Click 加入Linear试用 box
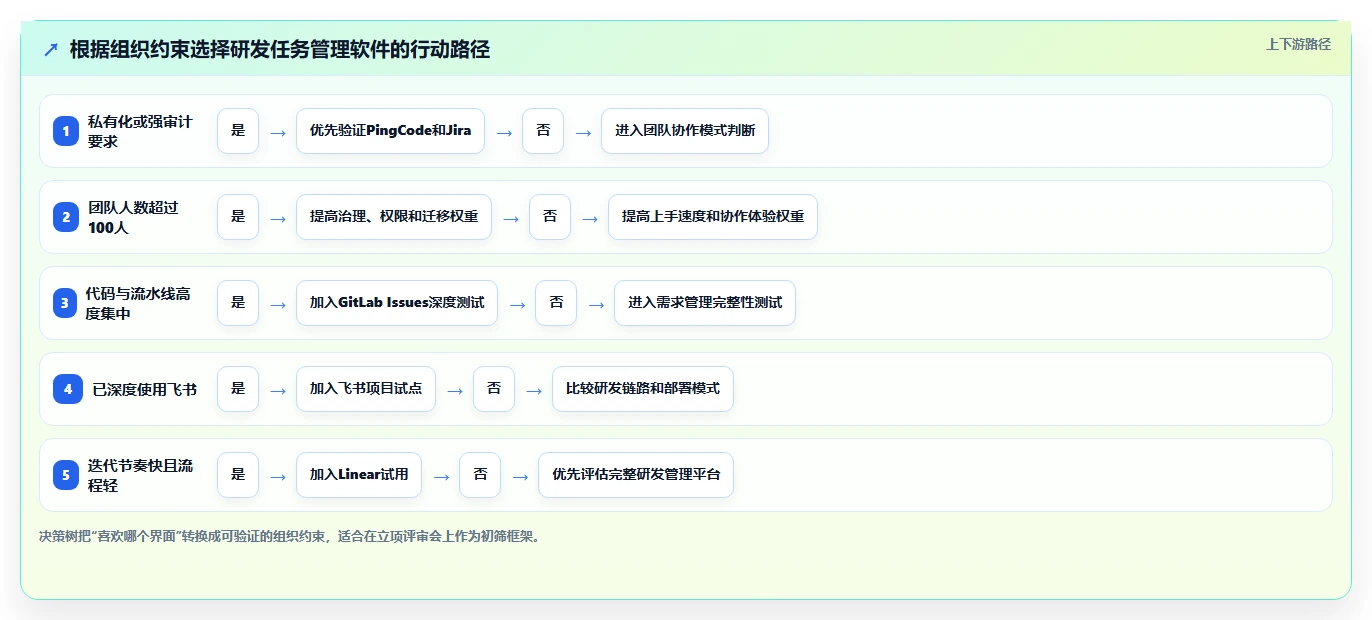This screenshot has width=1372, height=620. 359,475
